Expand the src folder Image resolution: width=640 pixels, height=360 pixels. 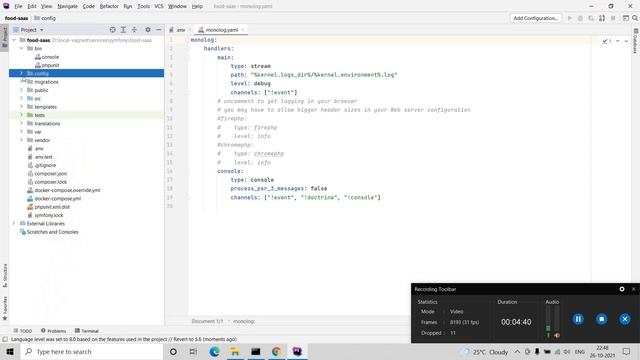click(x=21, y=98)
